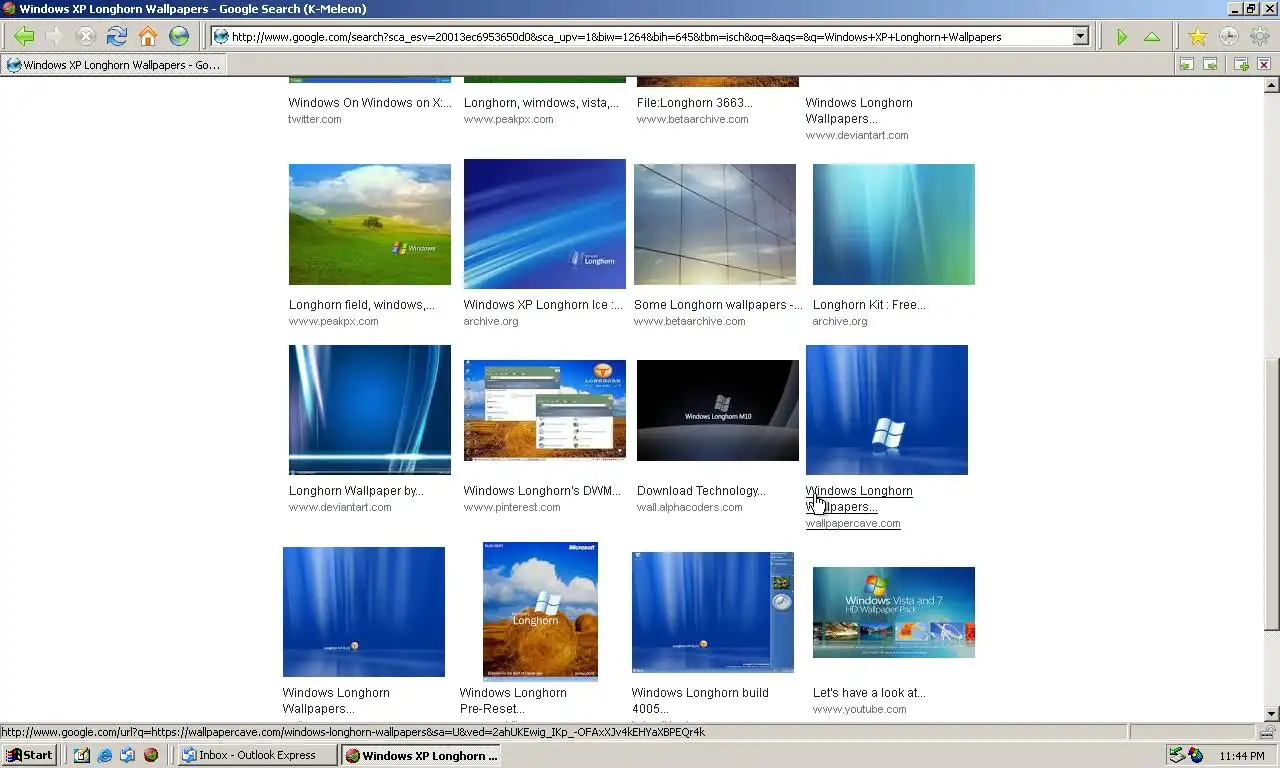Open the Windows Longhorn's DWM thumbnail
1280x768 pixels.
(545, 410)
